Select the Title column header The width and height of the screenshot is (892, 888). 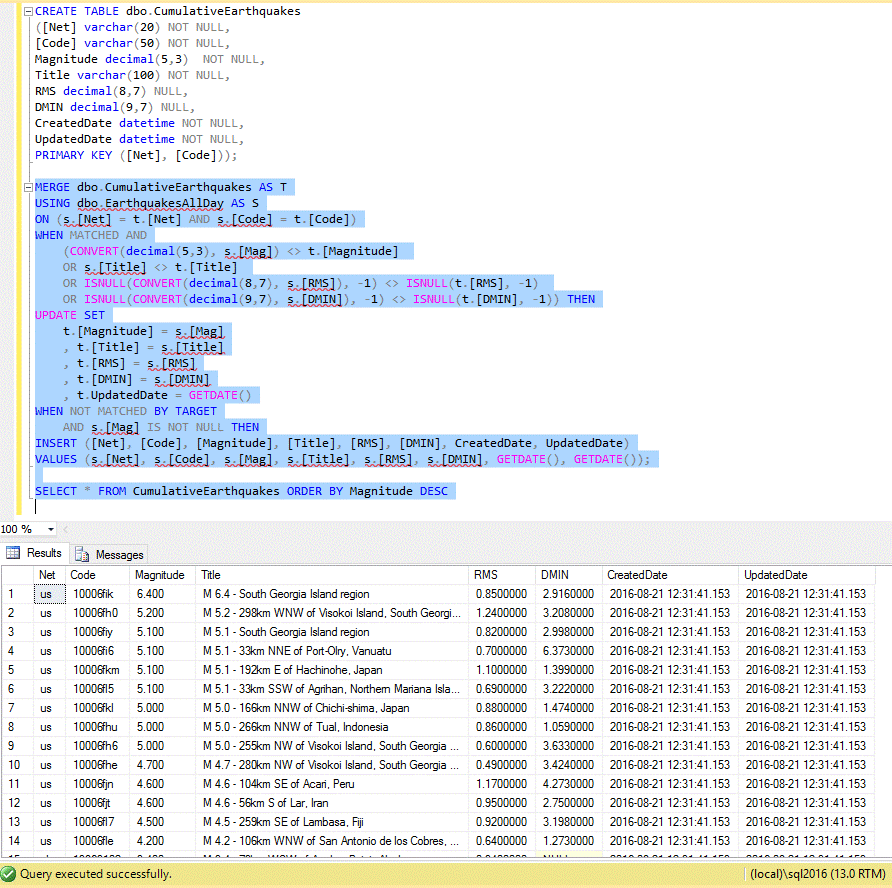(332, 575)
